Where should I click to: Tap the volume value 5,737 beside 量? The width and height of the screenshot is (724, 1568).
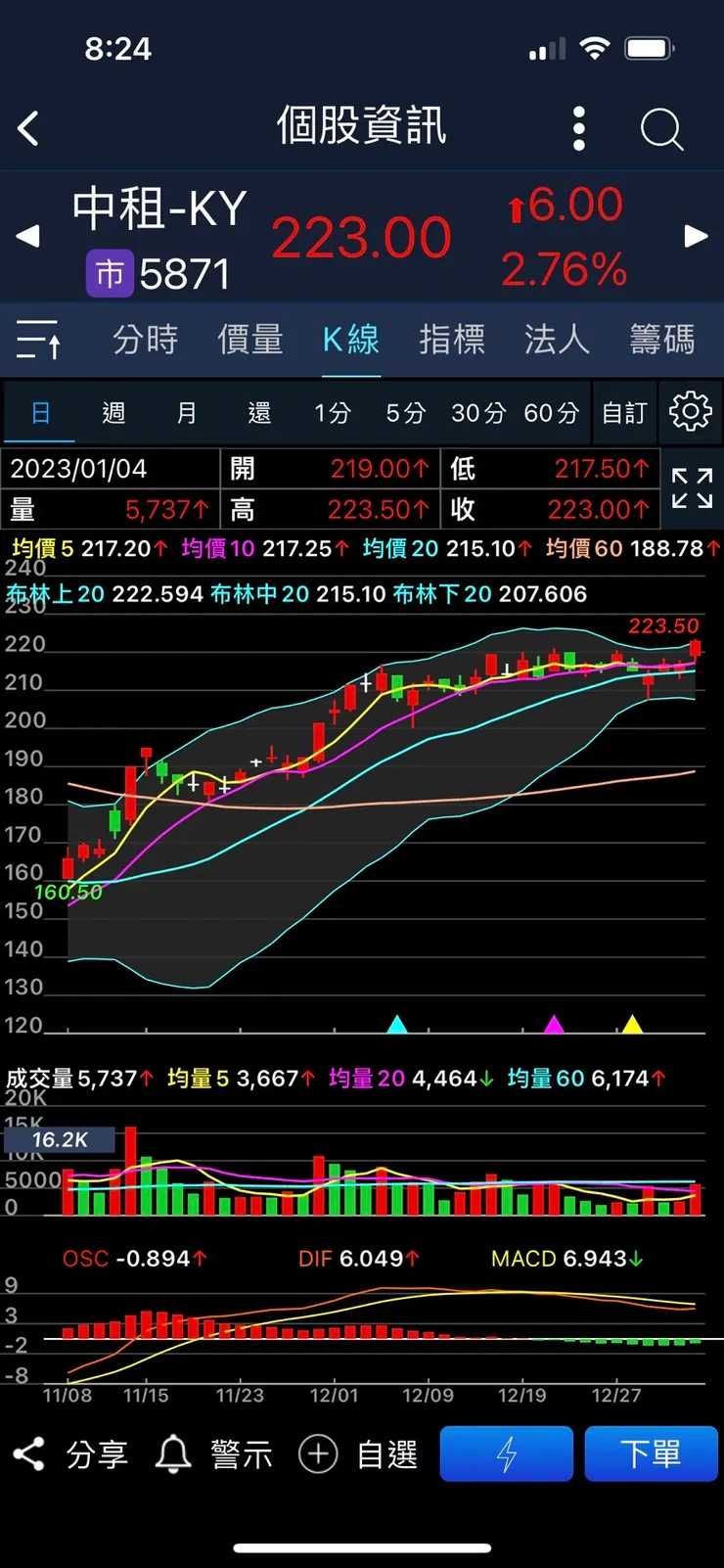click(167, 509)
